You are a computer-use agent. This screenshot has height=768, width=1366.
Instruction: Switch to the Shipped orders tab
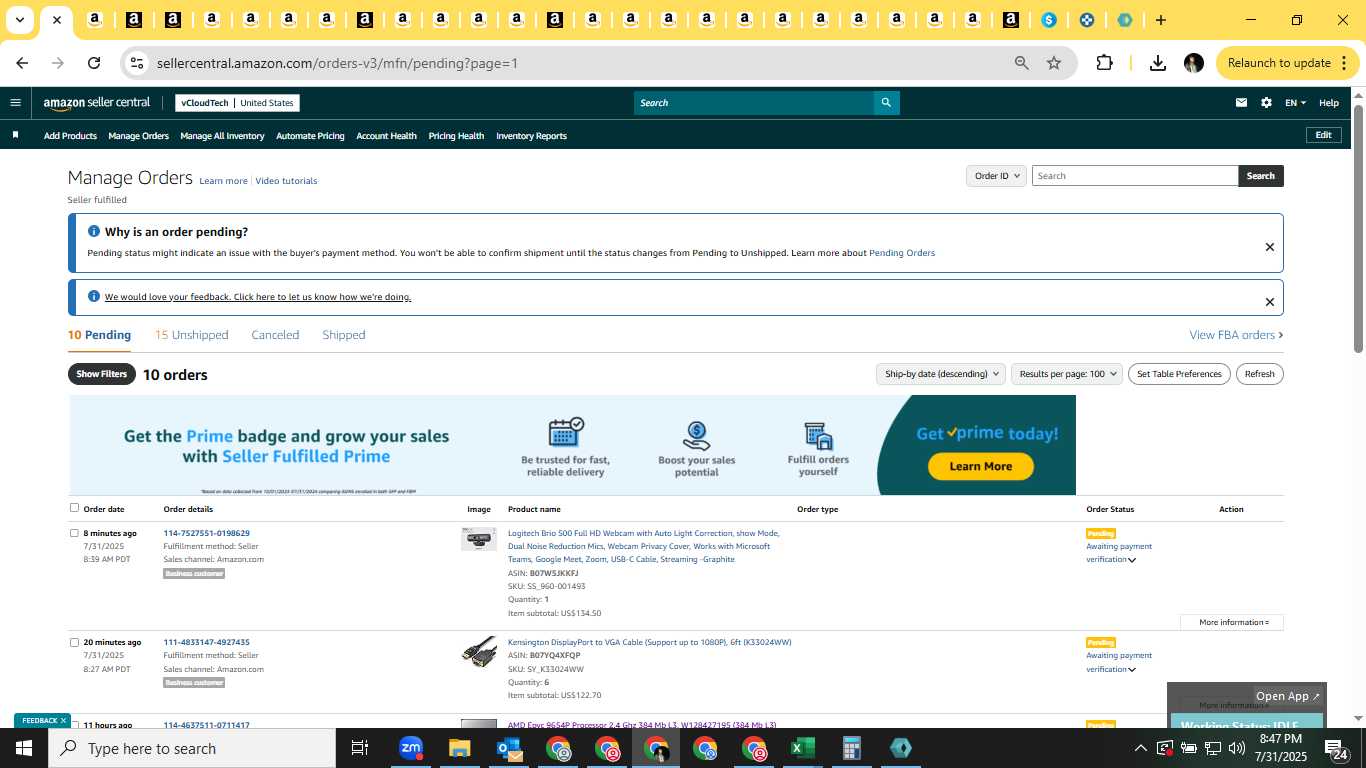(344, 335)
